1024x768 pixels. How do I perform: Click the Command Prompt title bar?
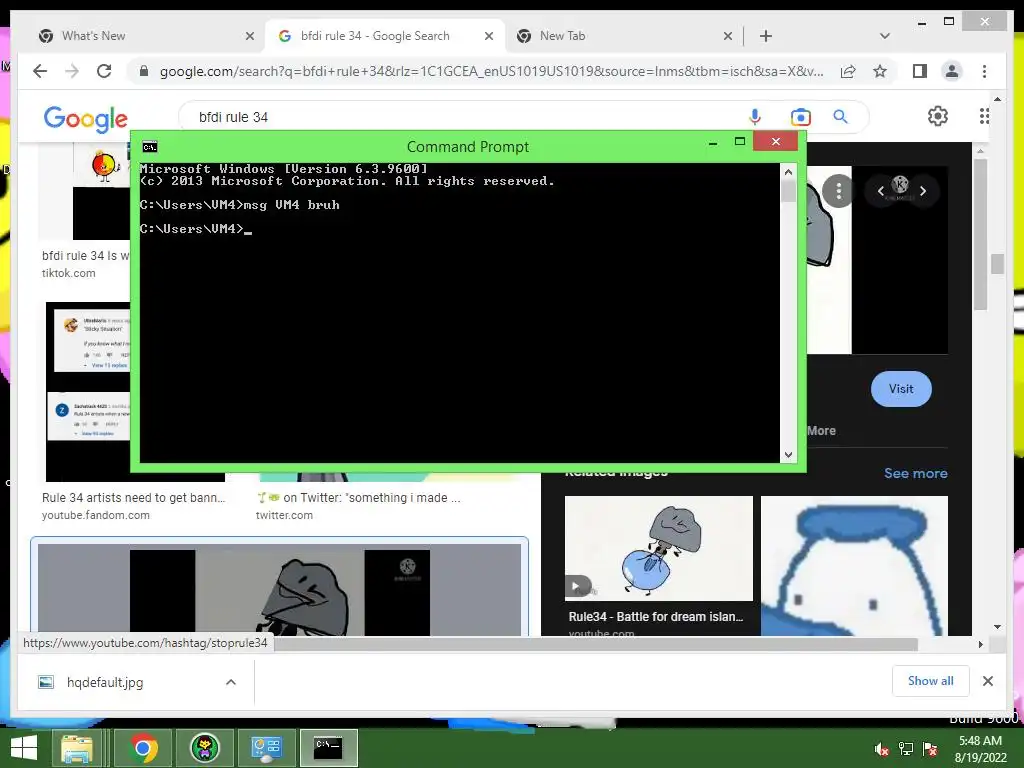[x=468, y=146]
